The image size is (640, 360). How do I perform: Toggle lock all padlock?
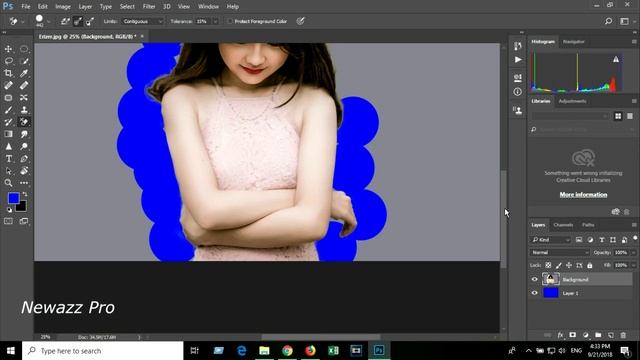click(x=589, y=265)
